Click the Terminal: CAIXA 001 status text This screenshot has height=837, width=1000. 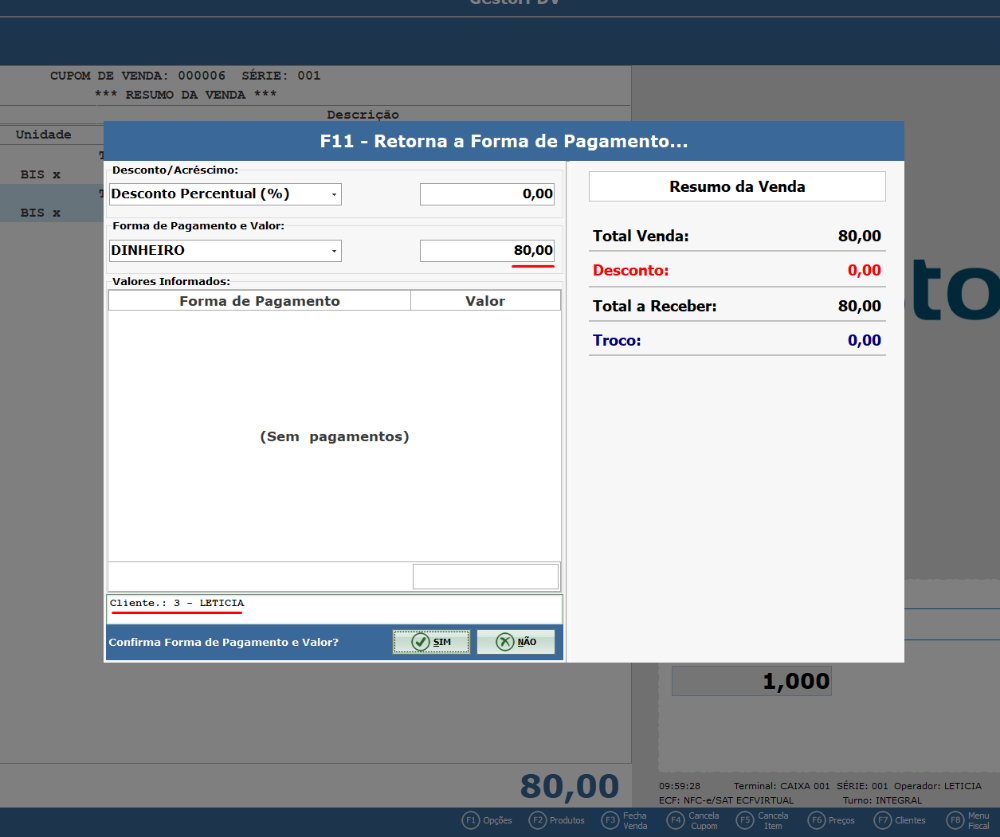click(x=781, y=786)
